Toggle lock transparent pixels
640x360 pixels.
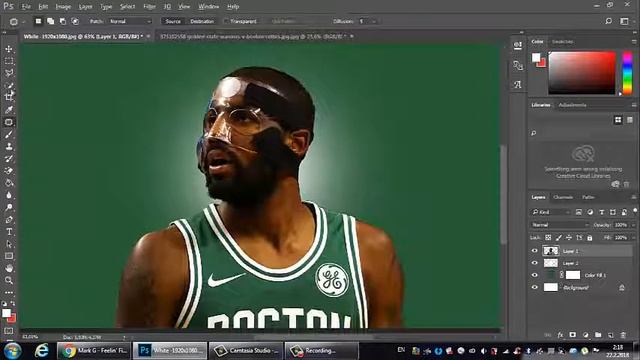(x=548, y=237)
